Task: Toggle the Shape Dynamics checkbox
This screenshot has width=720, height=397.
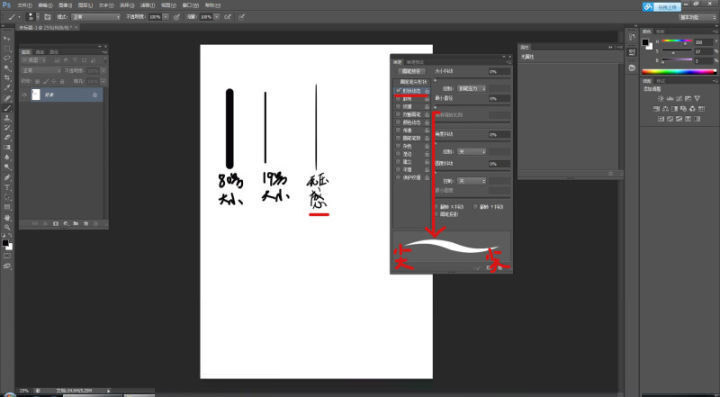Action: 398,91
